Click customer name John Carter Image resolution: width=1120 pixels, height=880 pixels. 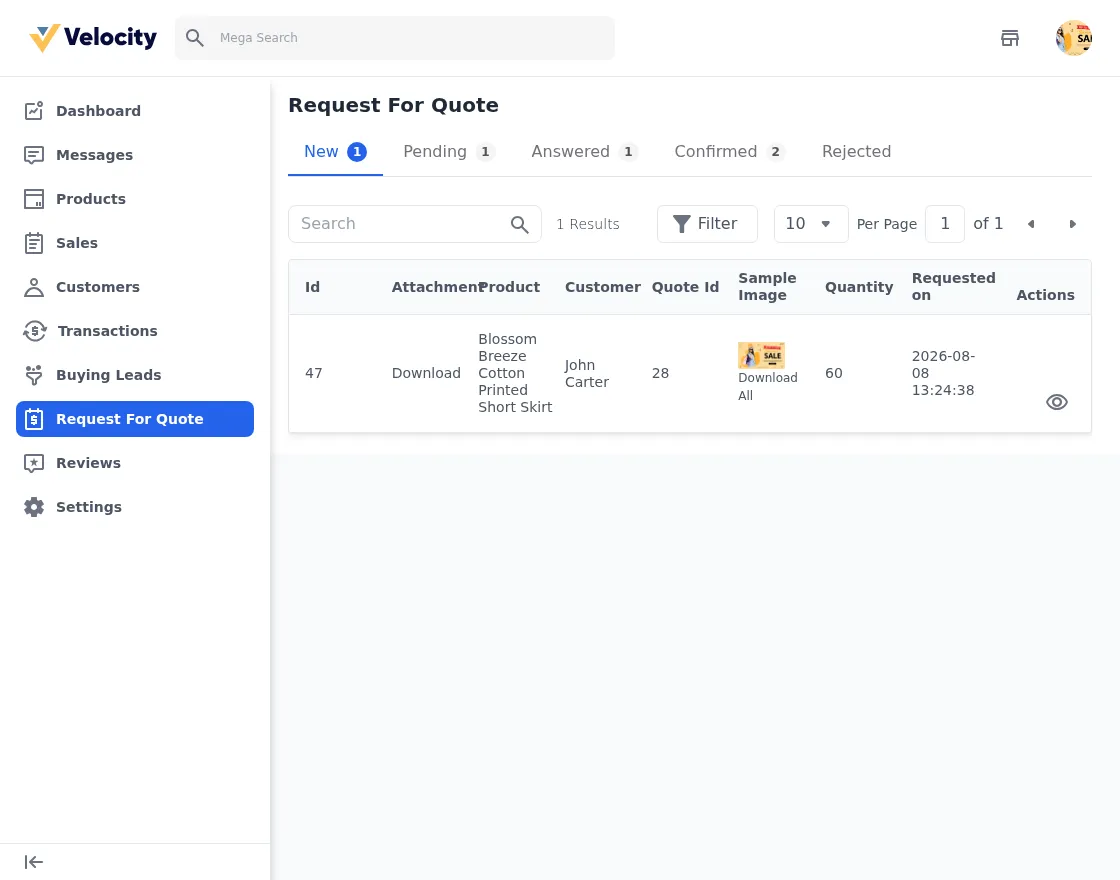pos(586,374)
